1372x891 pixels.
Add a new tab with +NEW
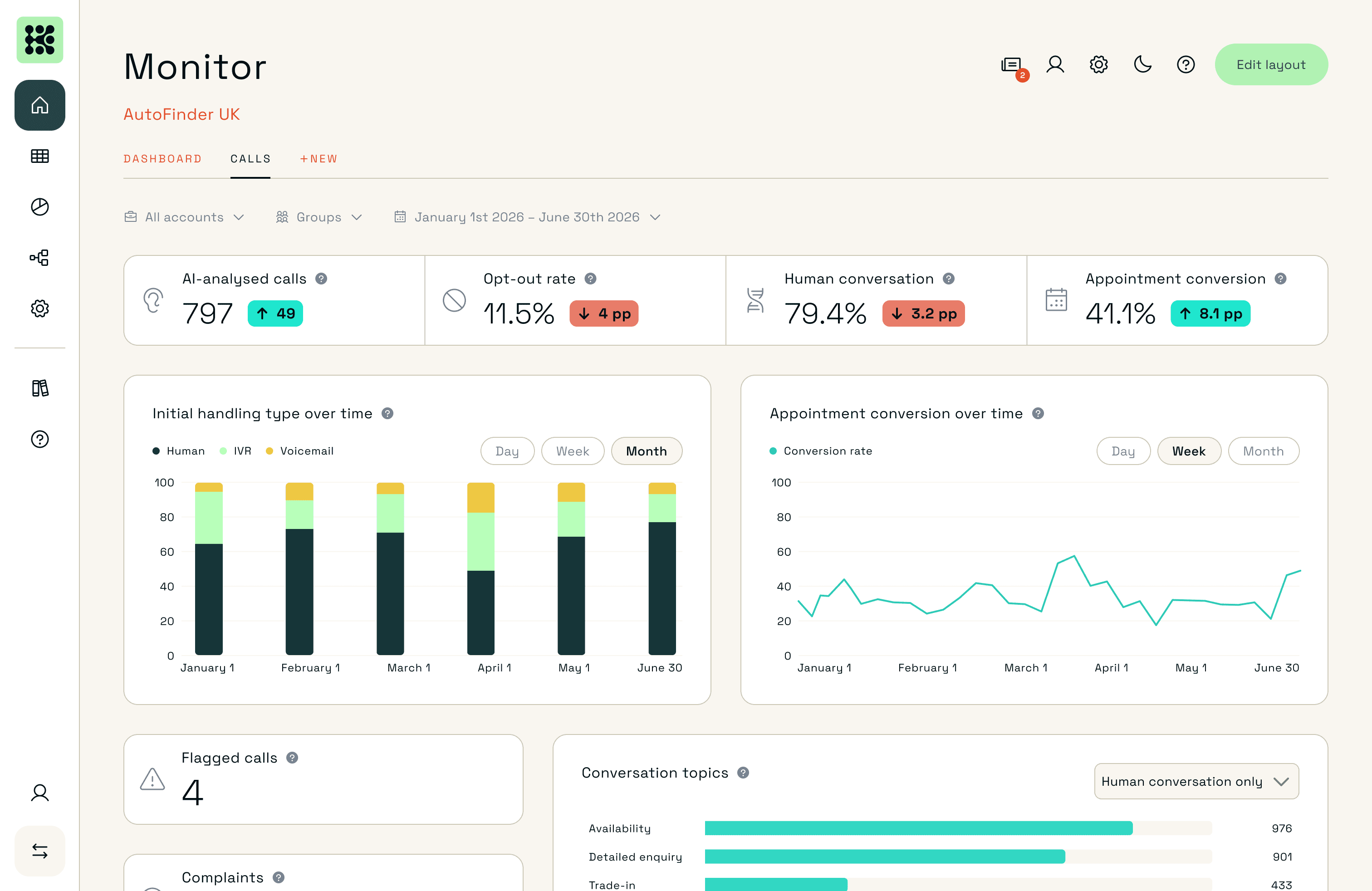pos(318,159)
